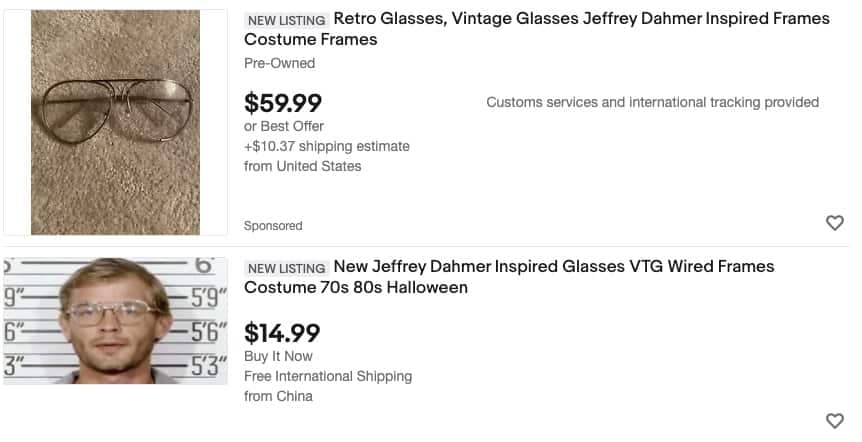Click the "Free International Shipping" text
Screen dimensions: 862x442
pyautogui.click(x=328, y=376)
